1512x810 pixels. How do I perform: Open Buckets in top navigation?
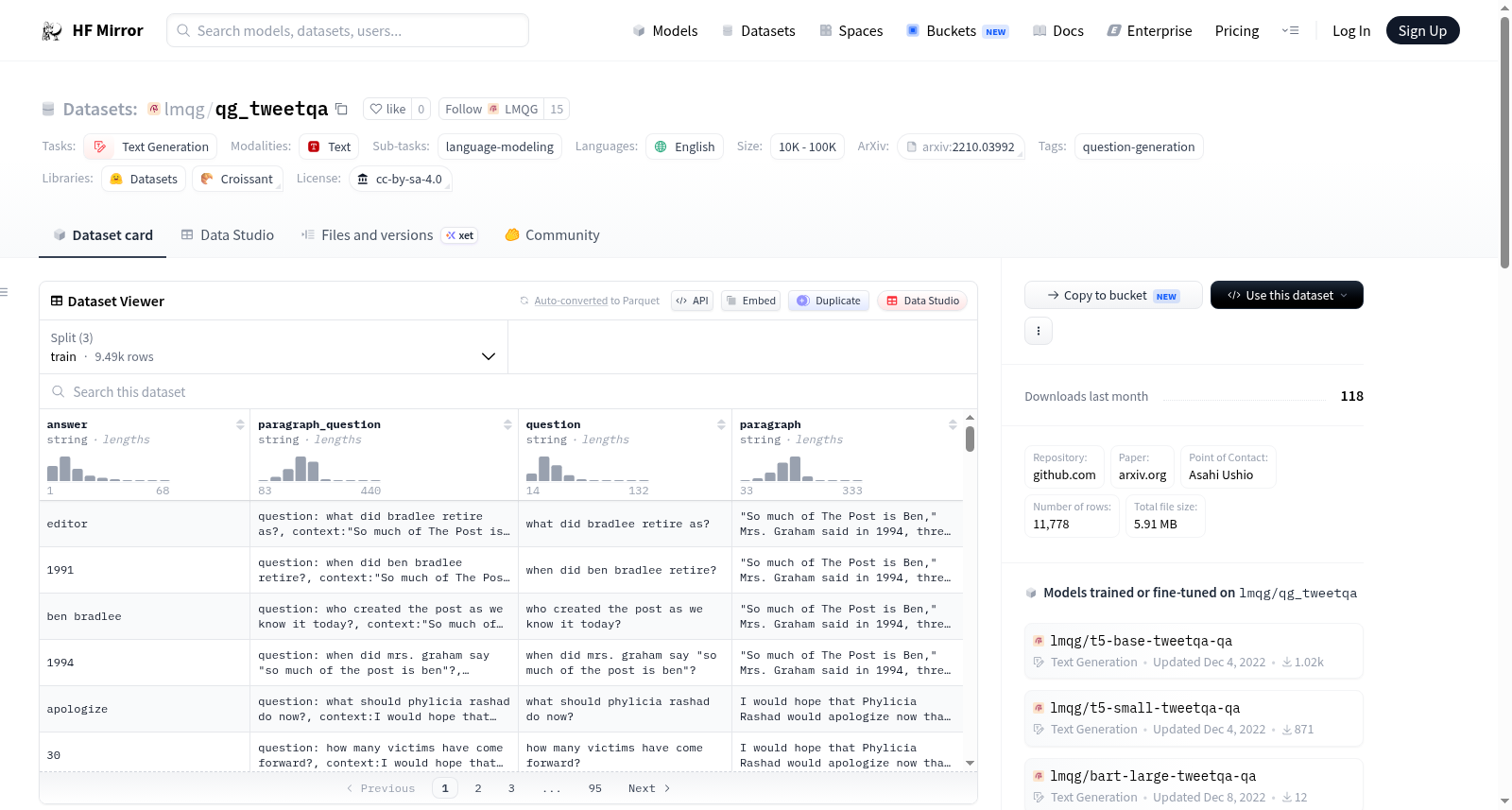click(x=957, y=31)
